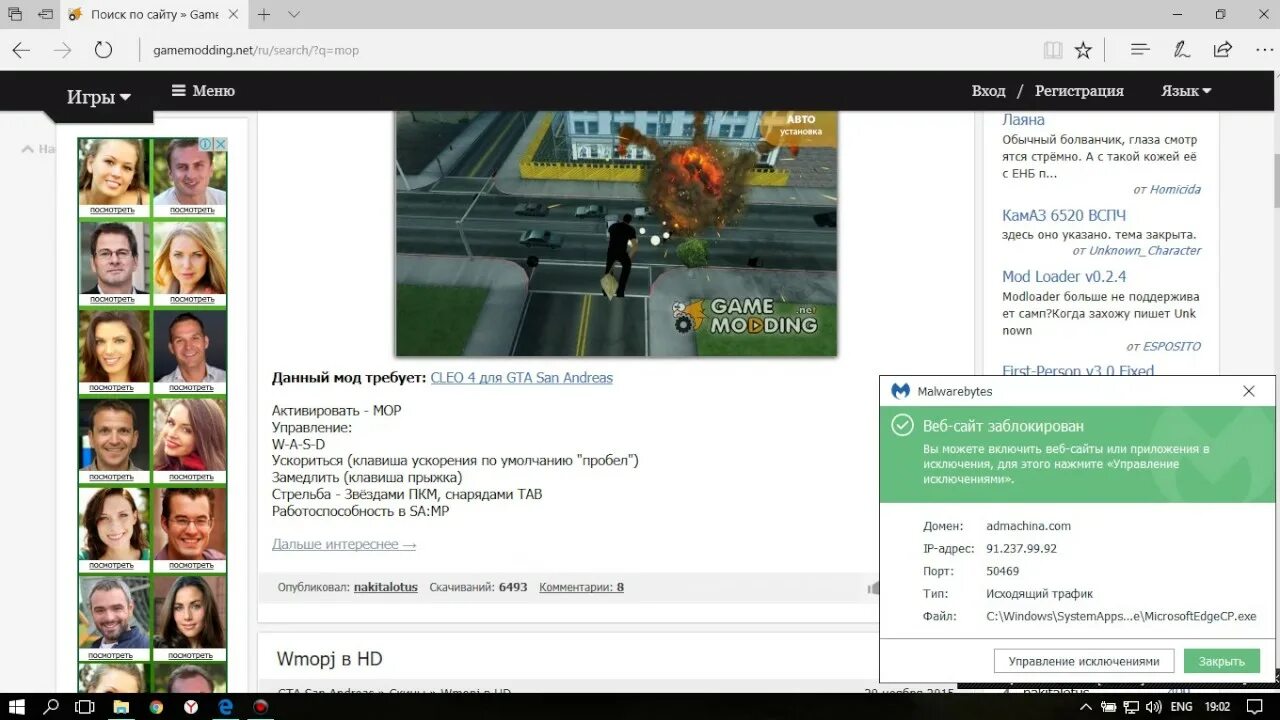This screenshot has height=720, width=1280.
Task: Click first 'посмотреть' under top-left ad face
Action: point(112,210)
